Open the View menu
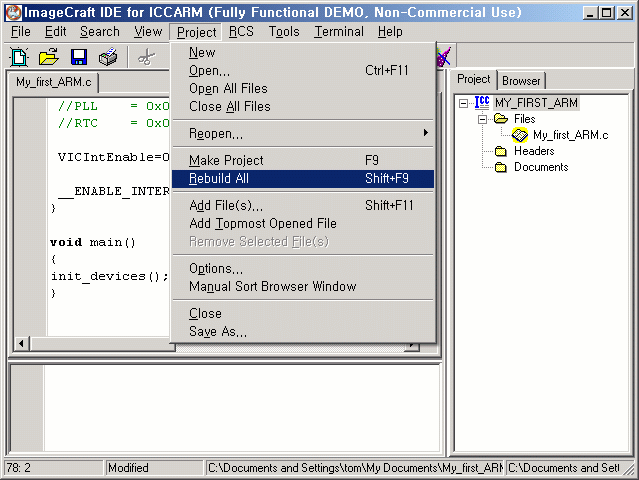Screen dimensions: 639x480 coord(148,31)
